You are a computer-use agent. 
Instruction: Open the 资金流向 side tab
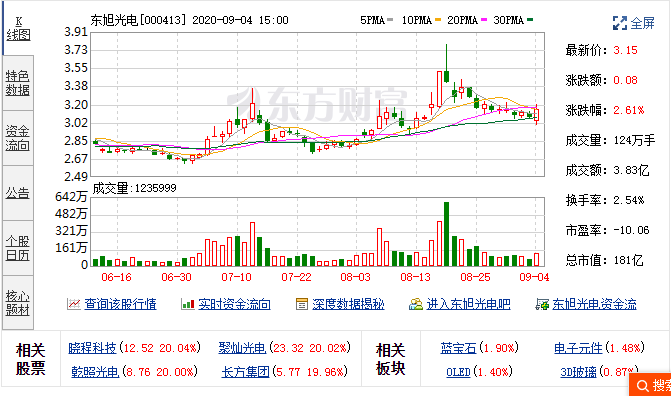pyautogui.click(x=18, y=138)
